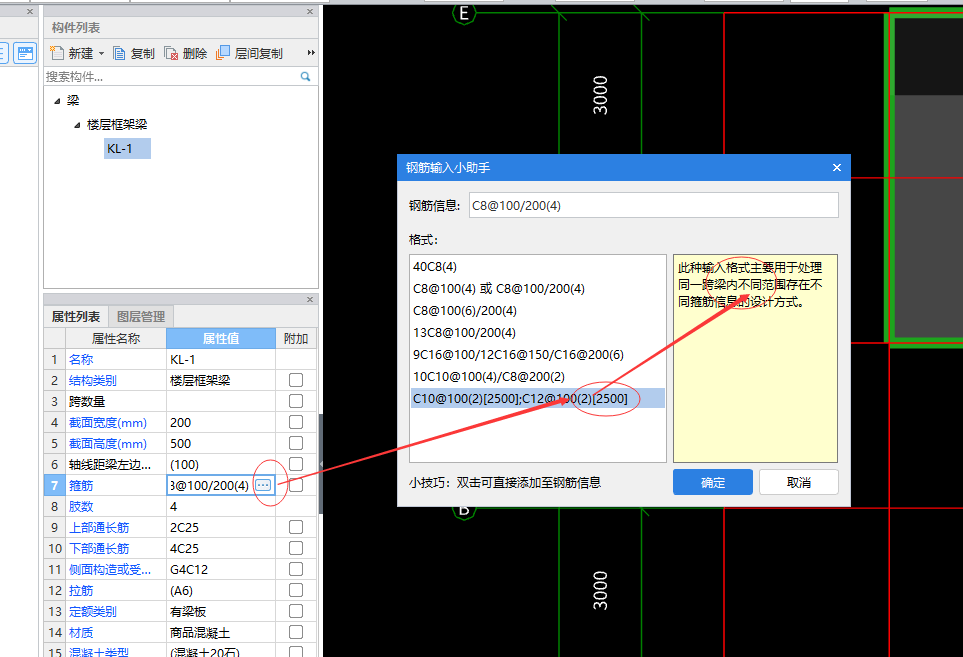Click the G4C12 value cell

pyautogui.click(x=221, y=569)
